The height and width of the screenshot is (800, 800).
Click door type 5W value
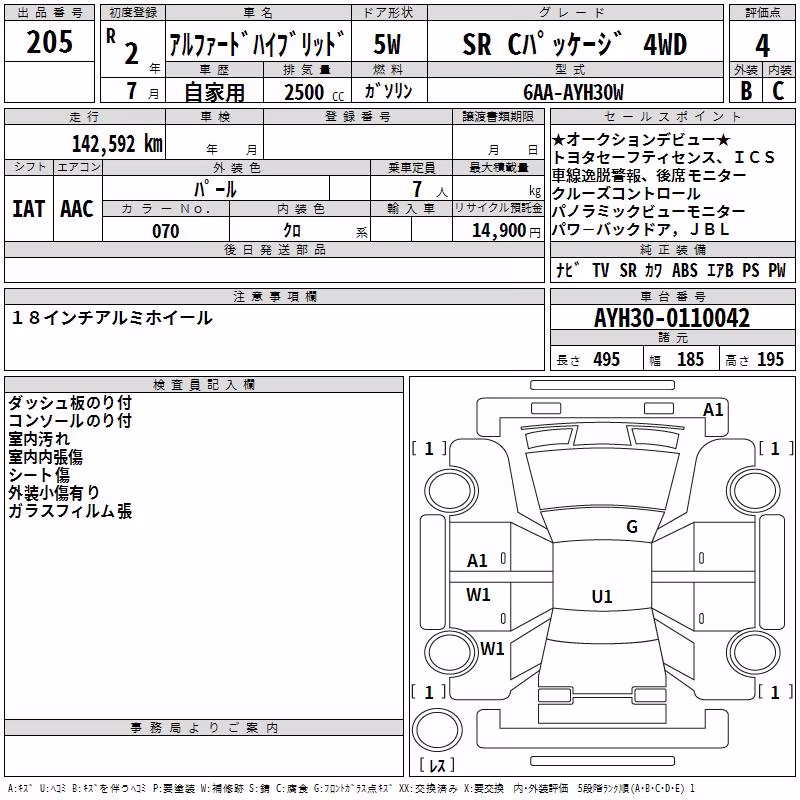point(388,44)
